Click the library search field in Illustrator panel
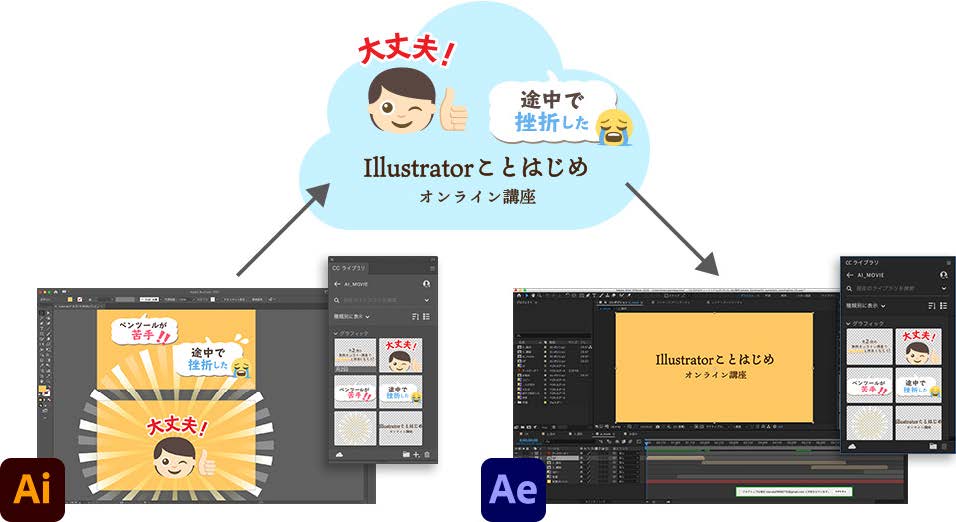Image resolution: width=956 pixels, height=522 pixels. coord(381,300)
